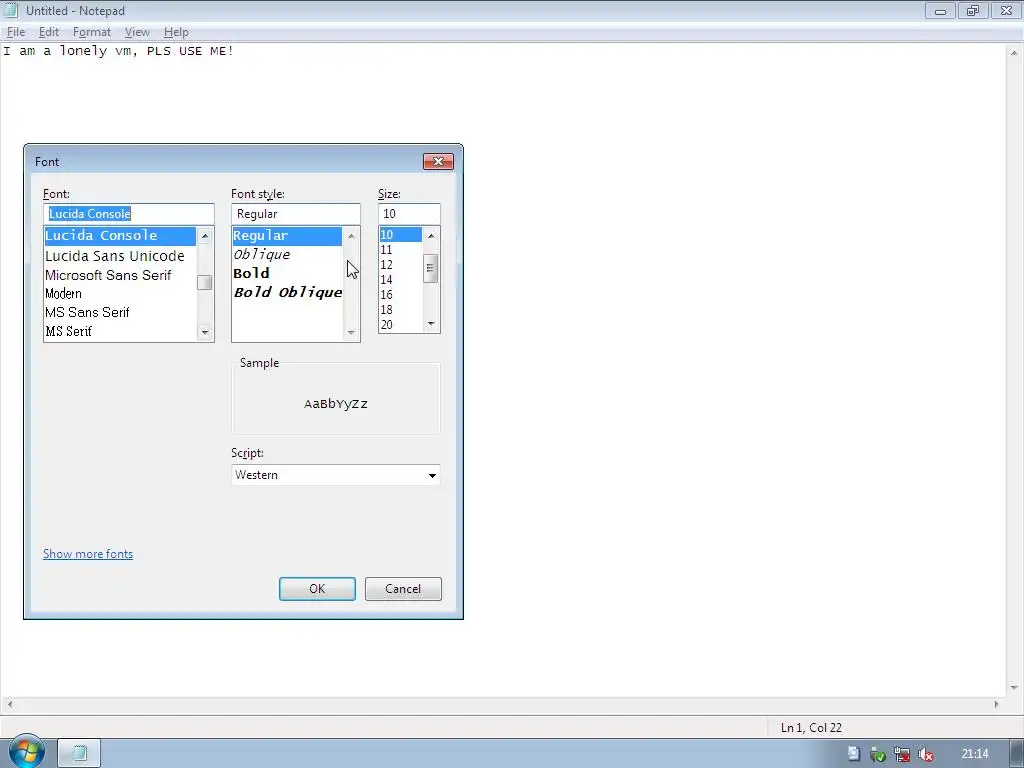Screen dimensions: 1024x768
Task: Restore down the Notepad window
Action: [973, 10]
